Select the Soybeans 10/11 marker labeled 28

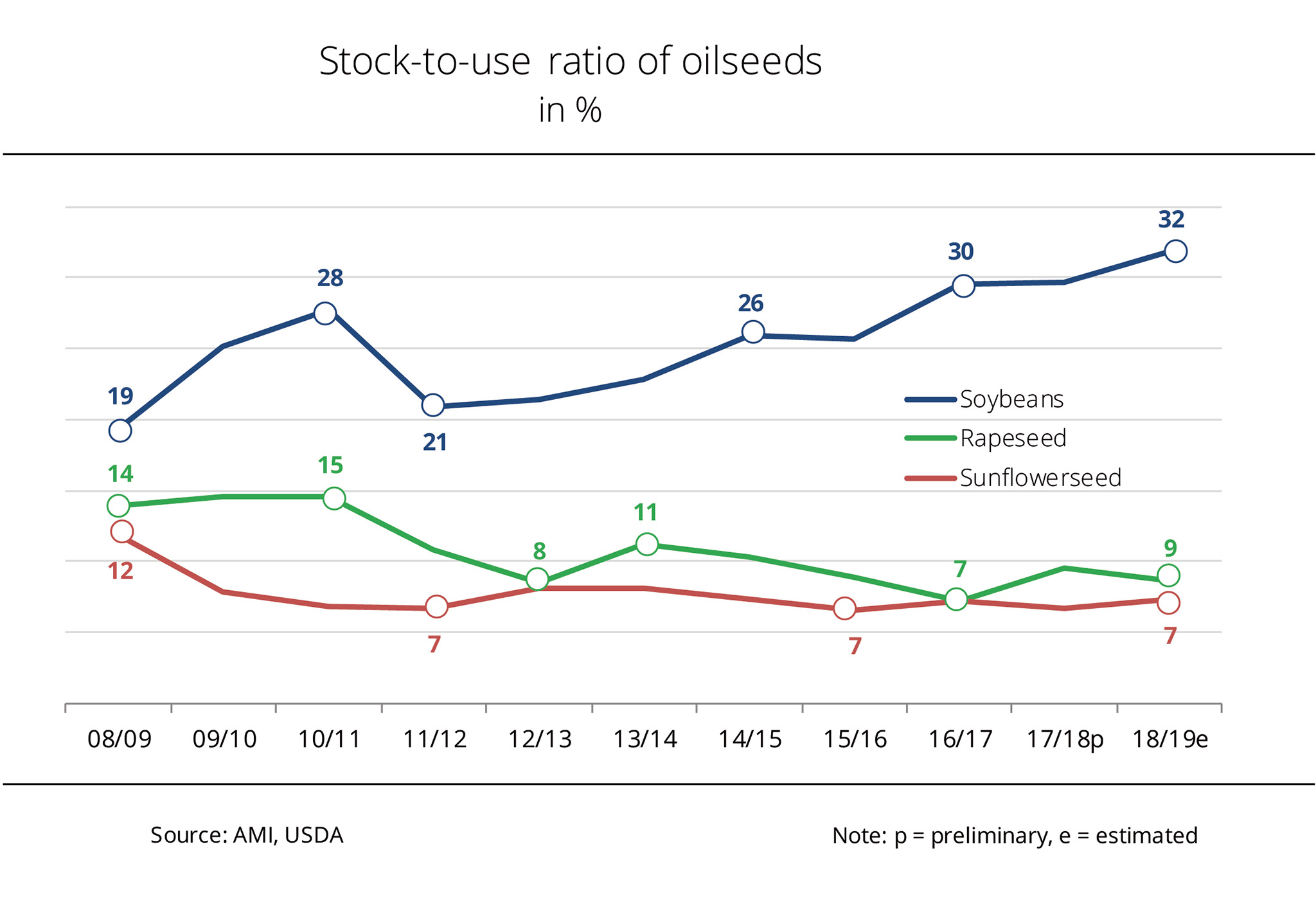point(325,313)
